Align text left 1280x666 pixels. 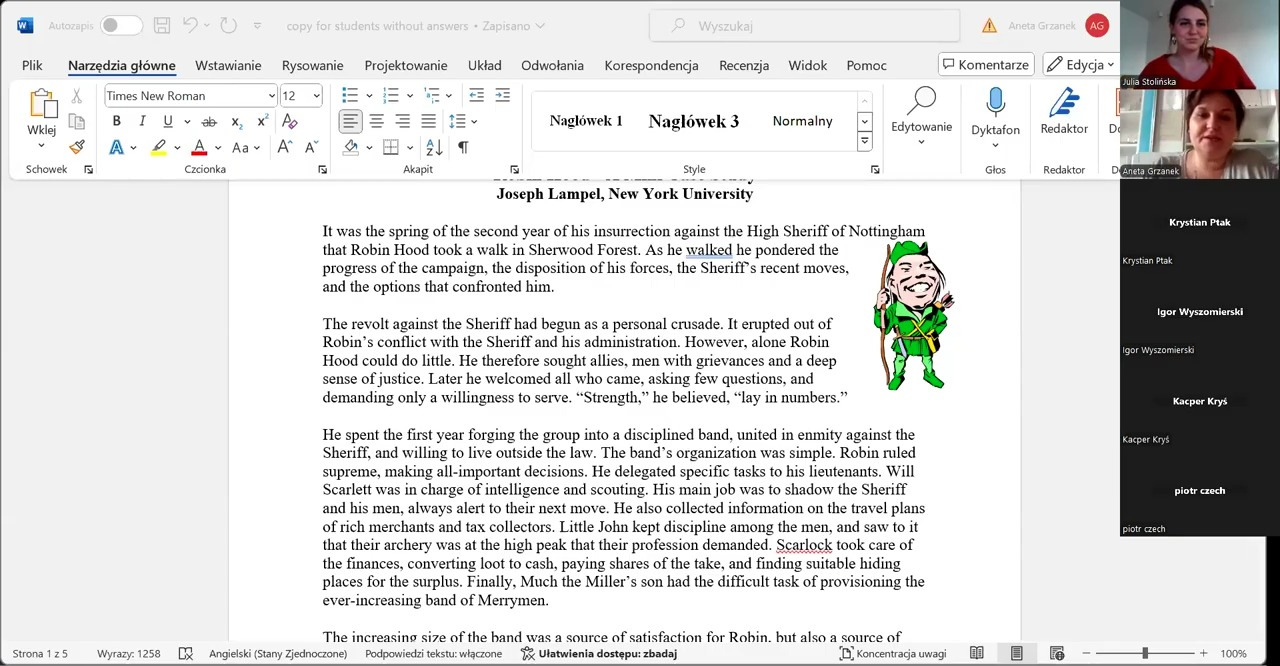[350, 121]
